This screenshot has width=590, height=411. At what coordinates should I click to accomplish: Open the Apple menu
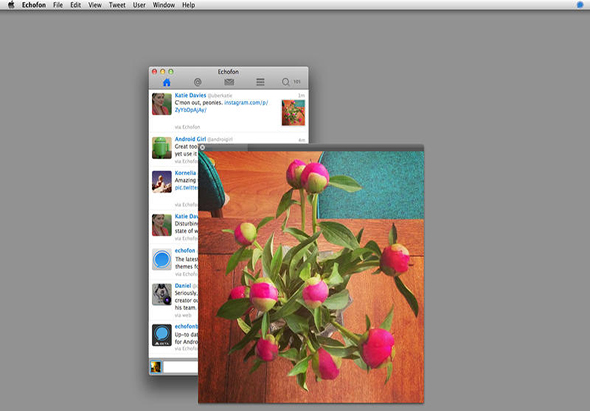pyautogui.click(x=11, y=5)
